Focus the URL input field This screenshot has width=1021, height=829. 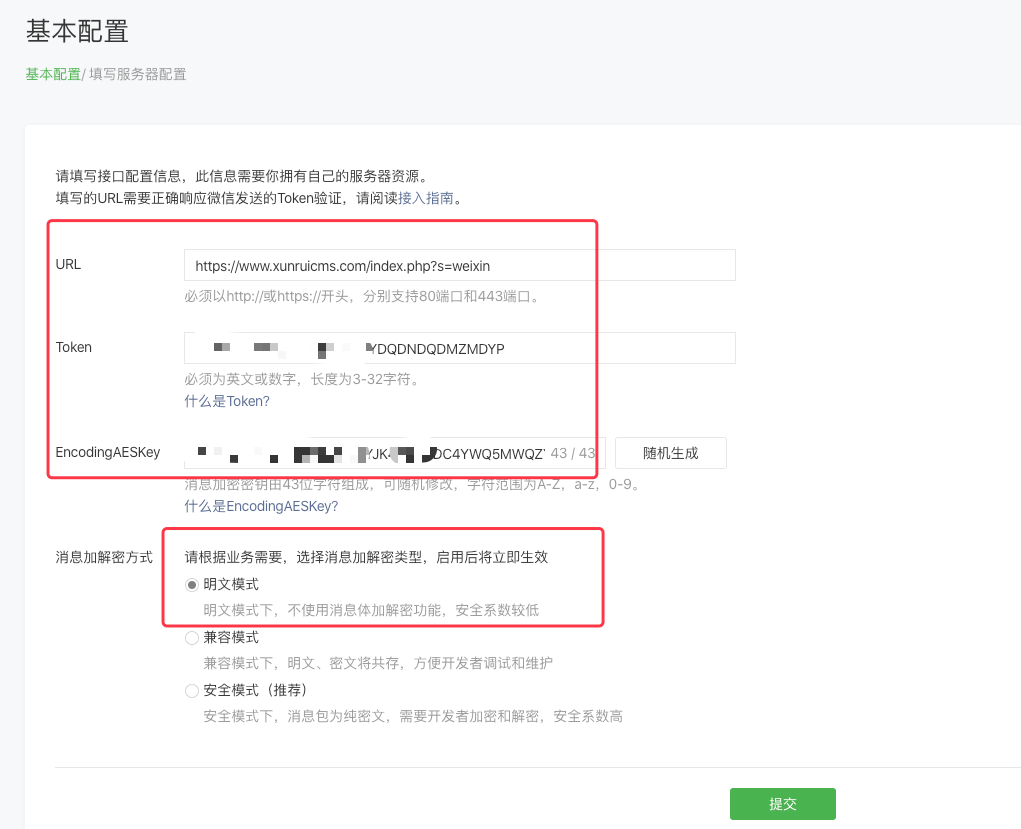[460, 266]
